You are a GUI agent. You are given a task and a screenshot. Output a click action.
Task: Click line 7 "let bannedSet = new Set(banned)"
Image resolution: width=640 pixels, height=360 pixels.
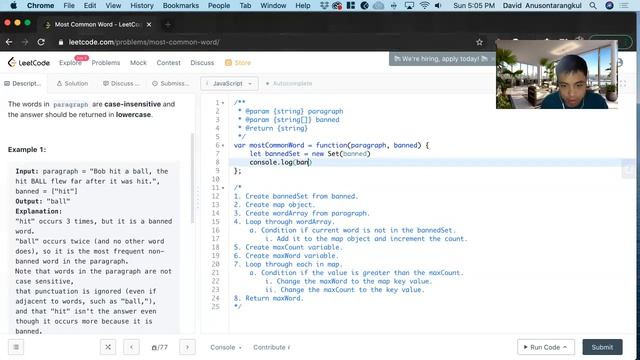310,154
